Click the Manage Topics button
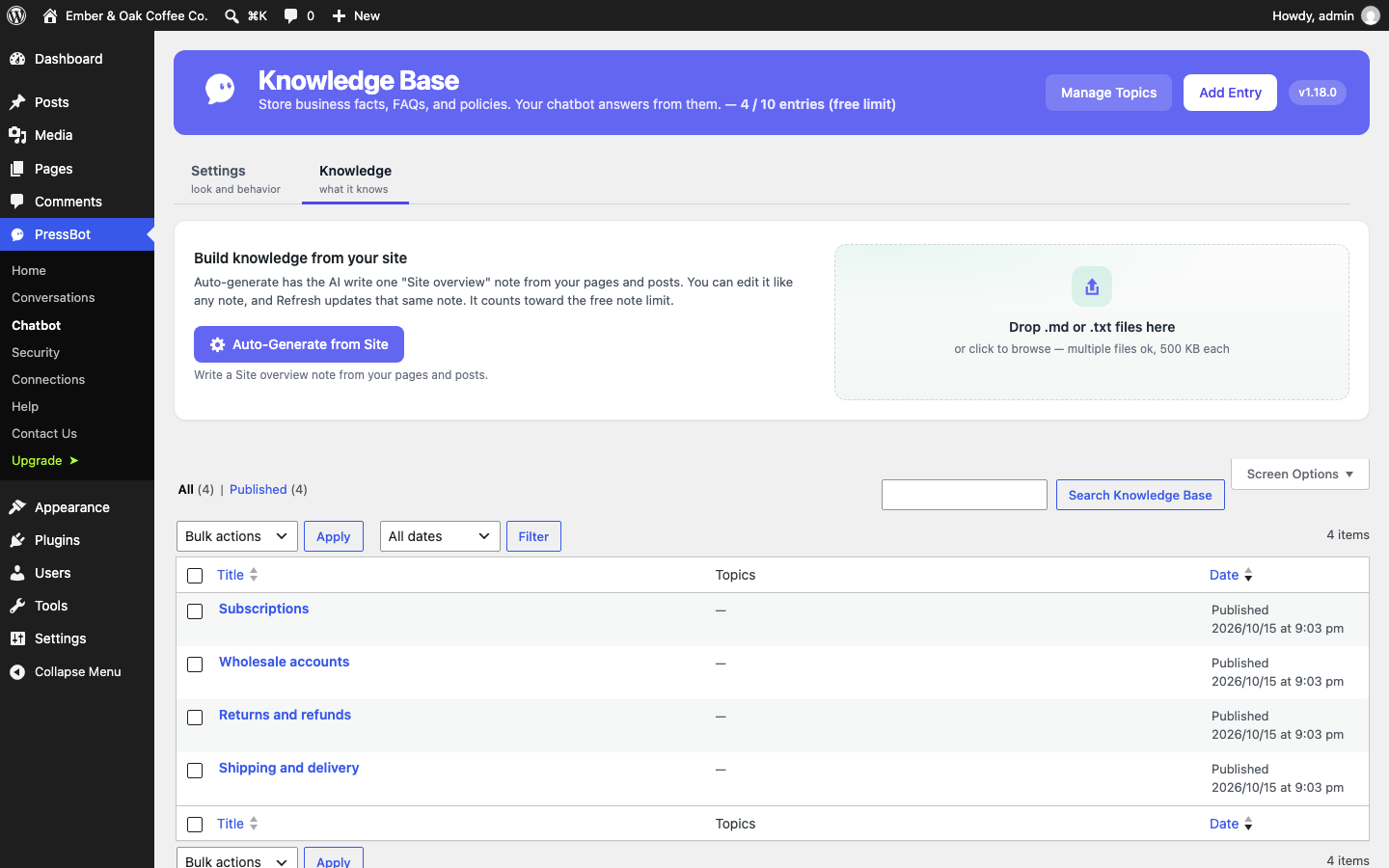The image size is (1389, 868). (x=1108, y=93)
